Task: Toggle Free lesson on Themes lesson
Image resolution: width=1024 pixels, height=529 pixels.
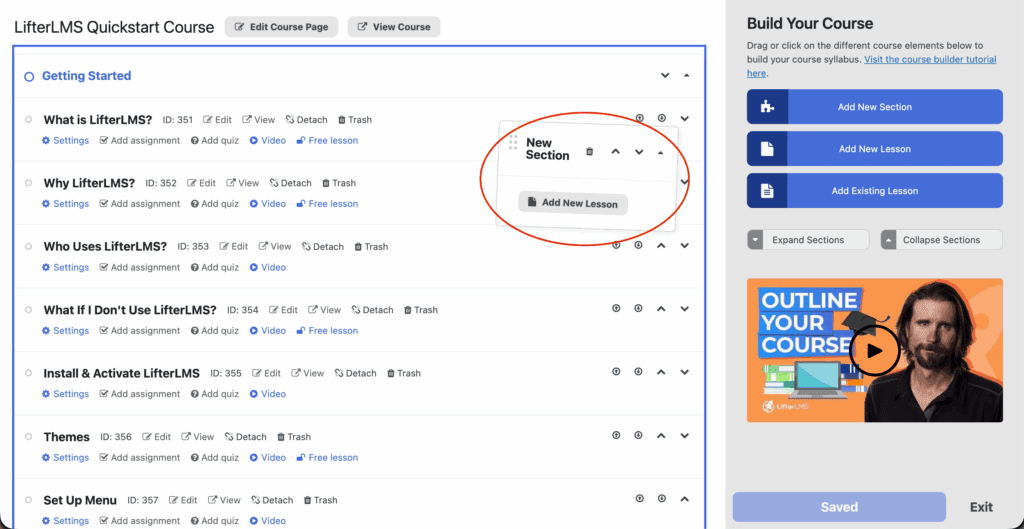Action: 327,457
